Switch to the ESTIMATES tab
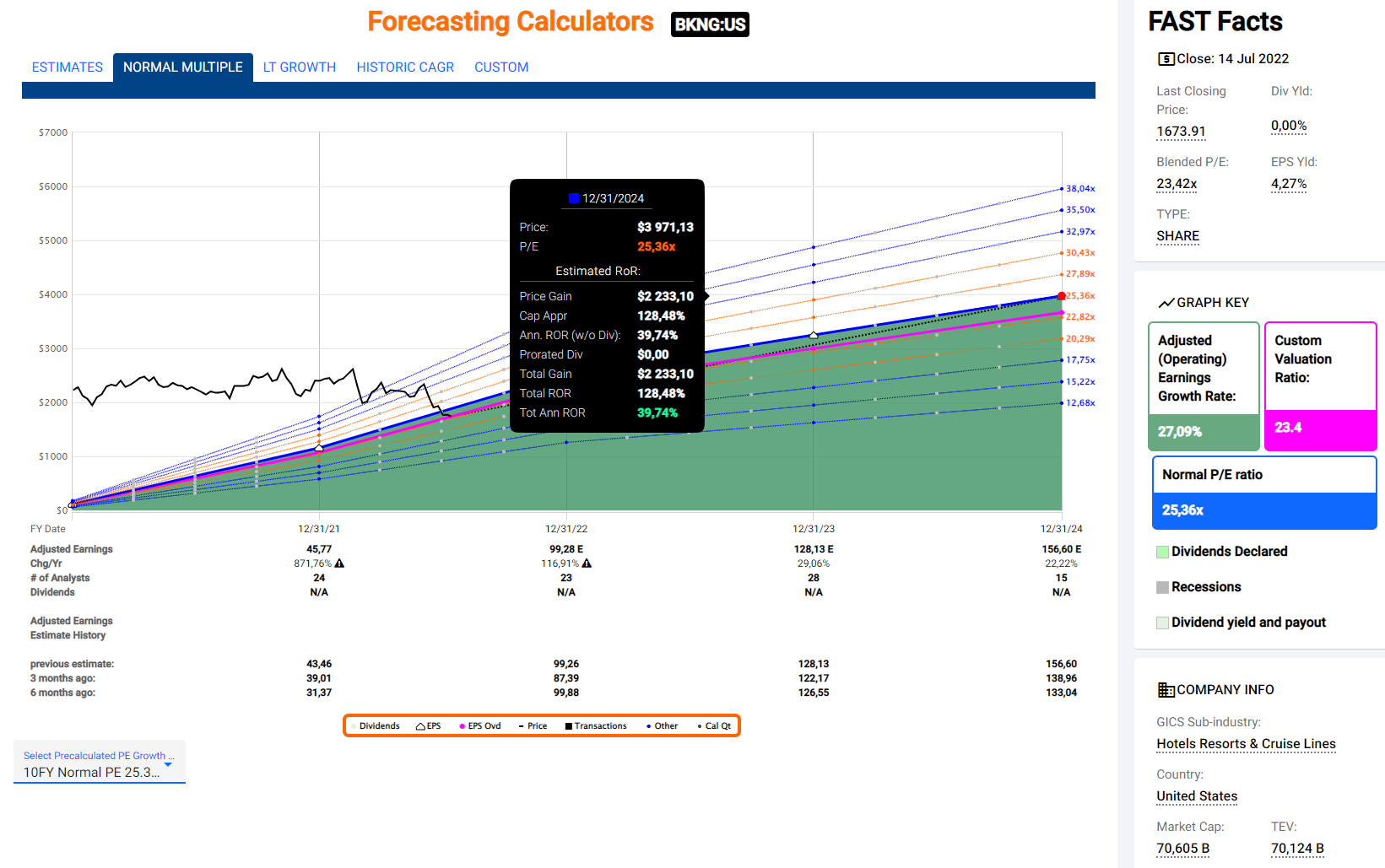This screenshot has width=1385, height=868. [x=68, y=67]
